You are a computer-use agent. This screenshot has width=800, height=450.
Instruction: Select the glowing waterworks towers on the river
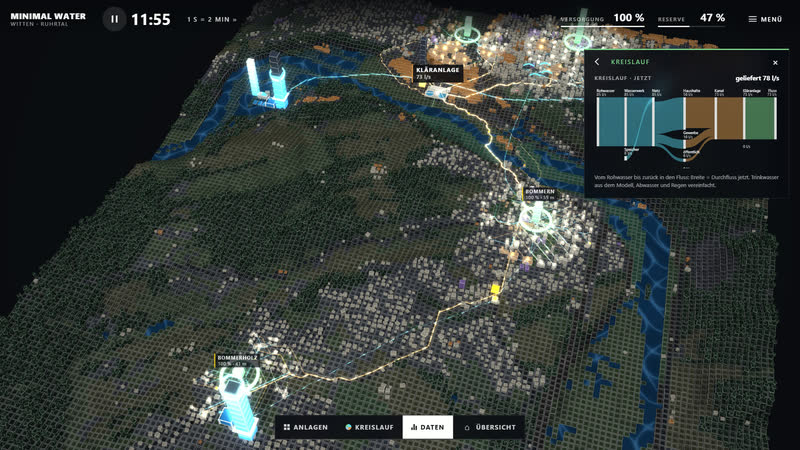(266, 82)
